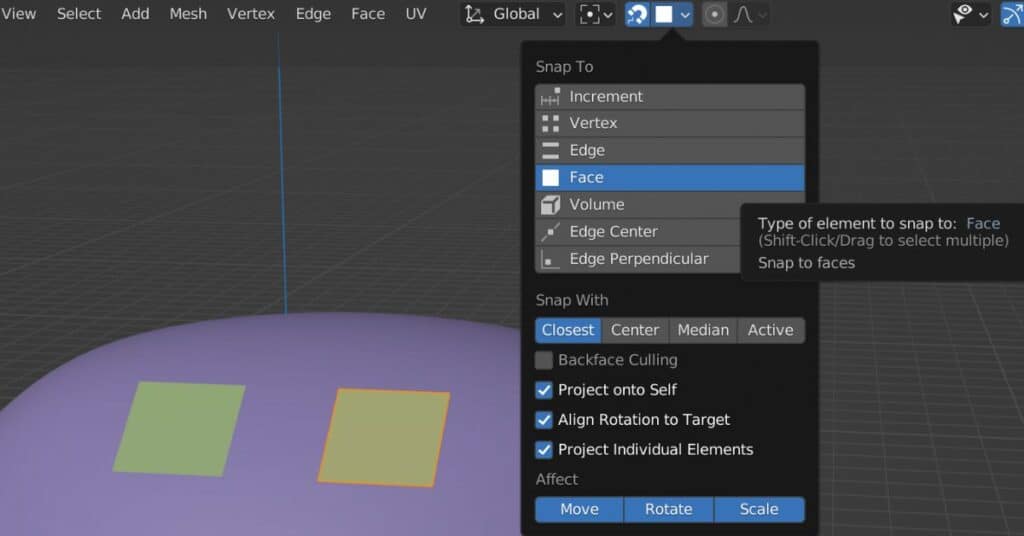Open proportional editing falloff curve icon
The height and width of the screenshot is (536, 1024).
click(743, 14)
